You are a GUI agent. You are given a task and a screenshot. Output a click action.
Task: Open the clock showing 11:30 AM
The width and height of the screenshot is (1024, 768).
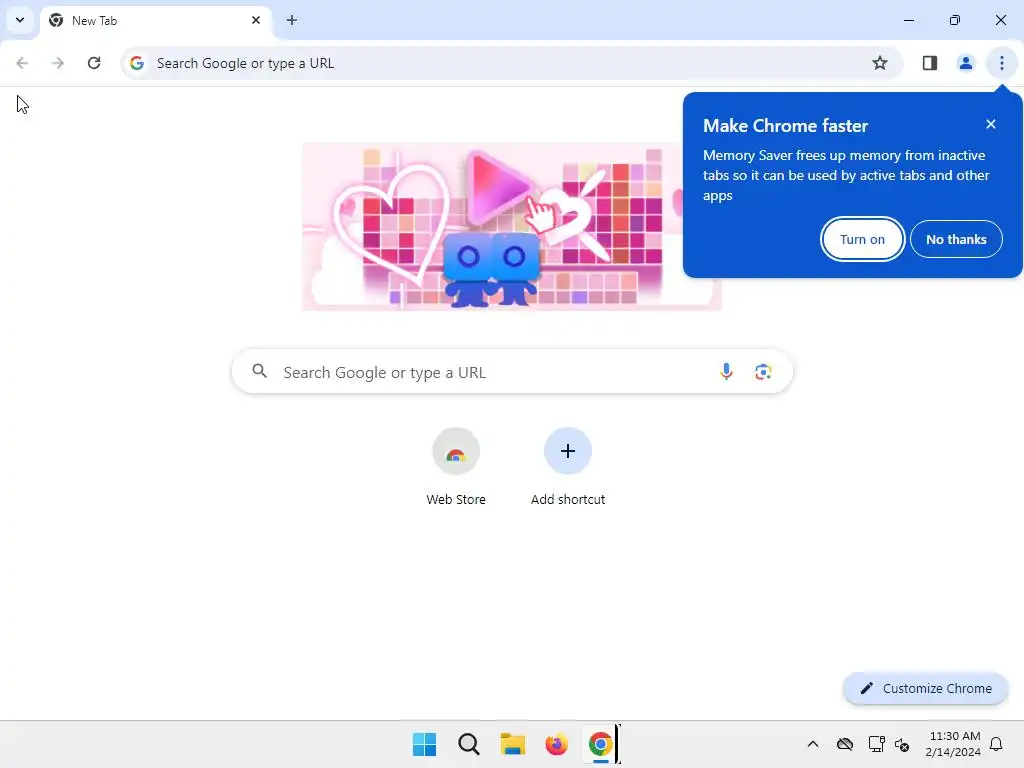point(953,744)
